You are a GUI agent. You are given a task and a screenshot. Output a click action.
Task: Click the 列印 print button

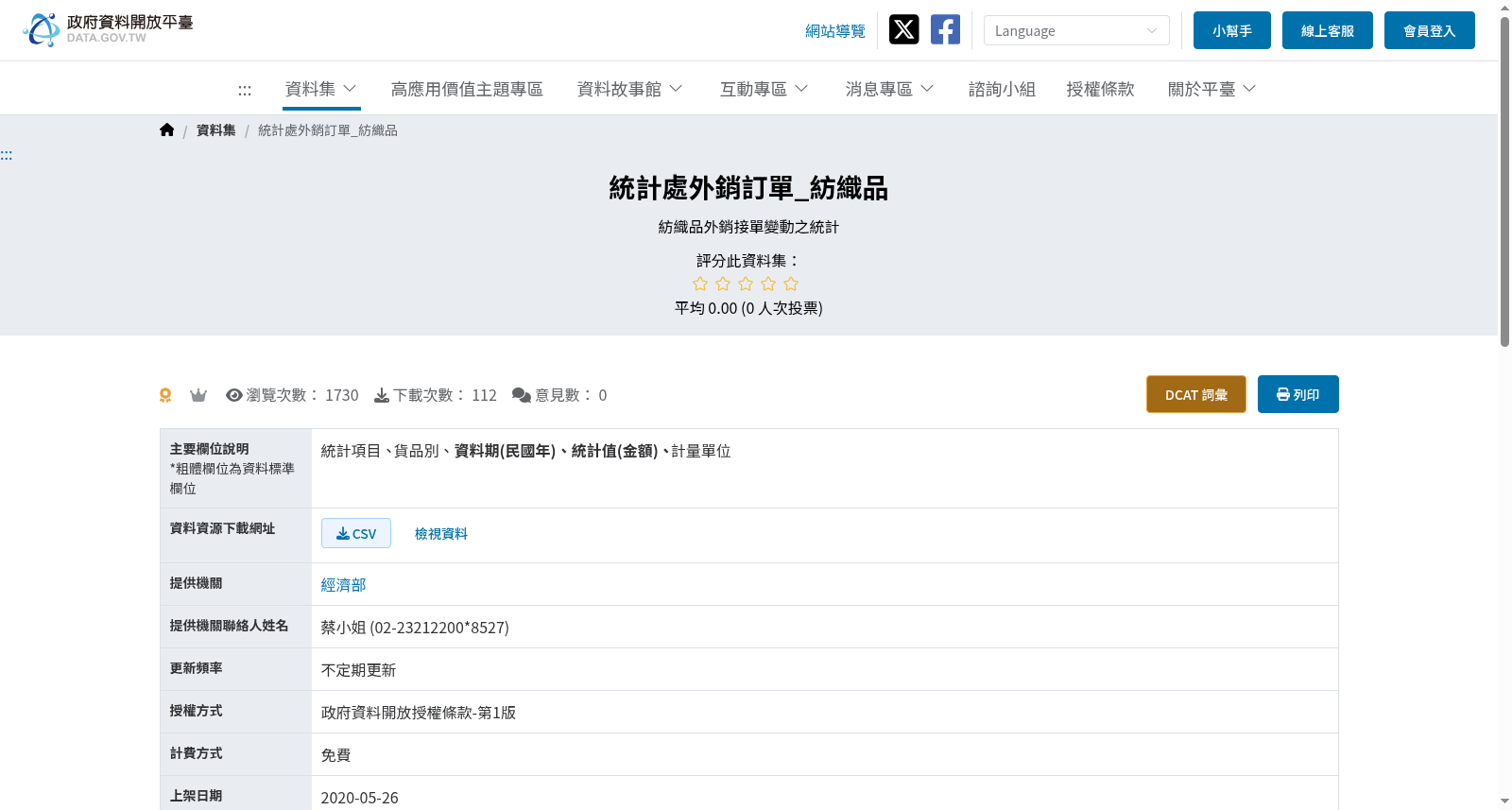tap(1298, 394)
